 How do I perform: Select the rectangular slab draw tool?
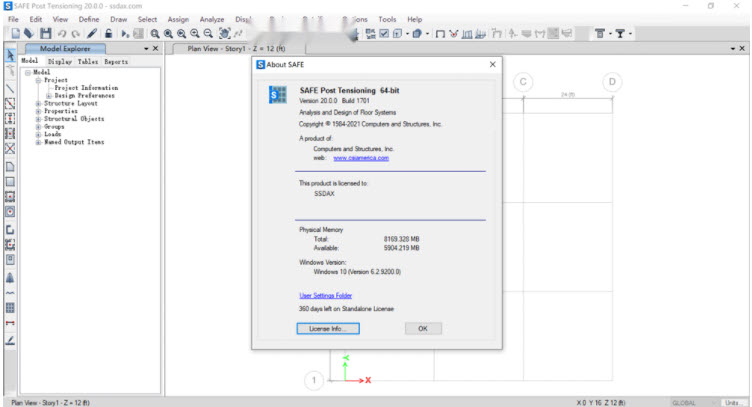coord(10,182)
